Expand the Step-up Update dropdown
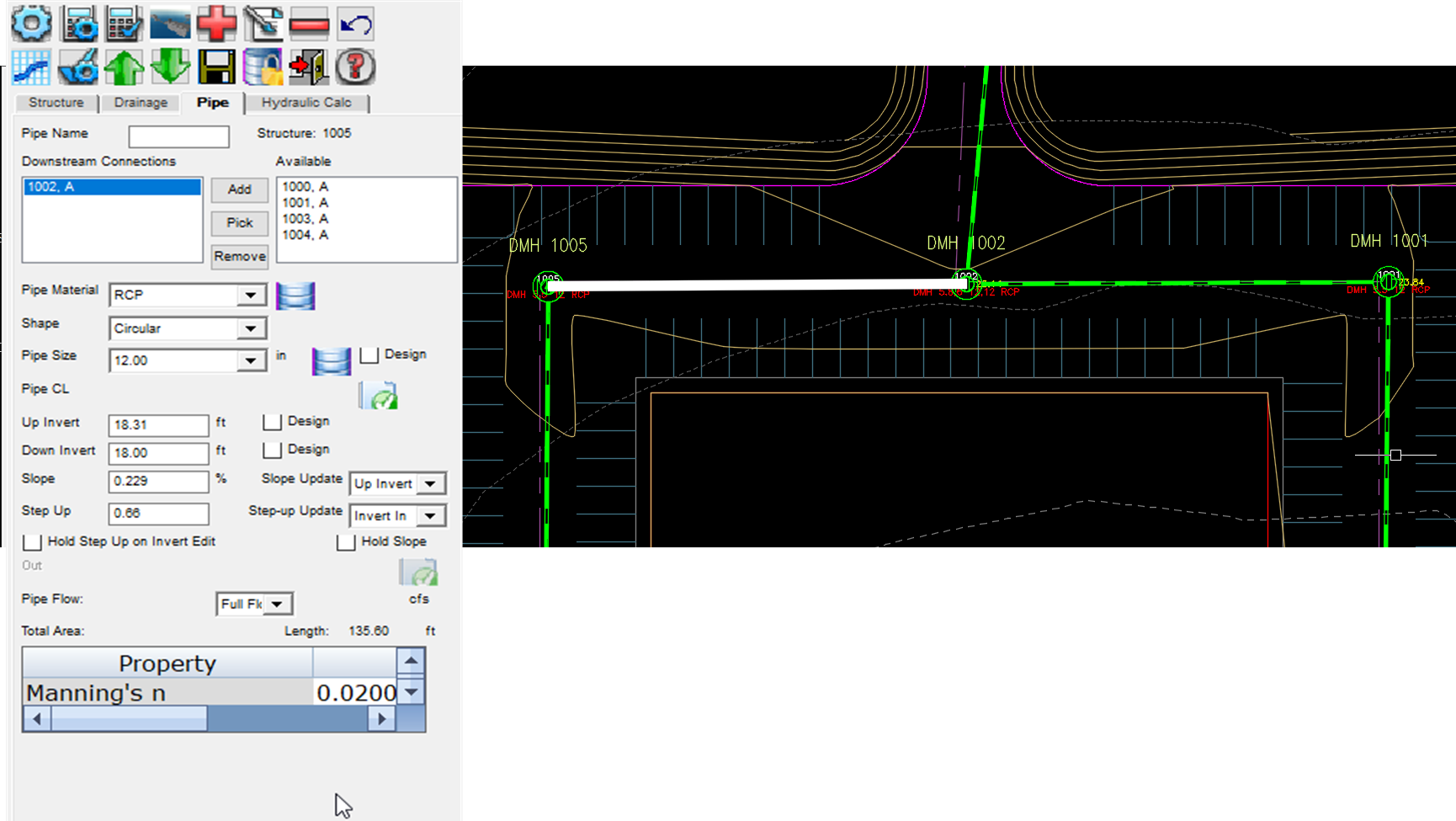The width and height of the screenshot is (1456, 821). [x=431, y=515]
